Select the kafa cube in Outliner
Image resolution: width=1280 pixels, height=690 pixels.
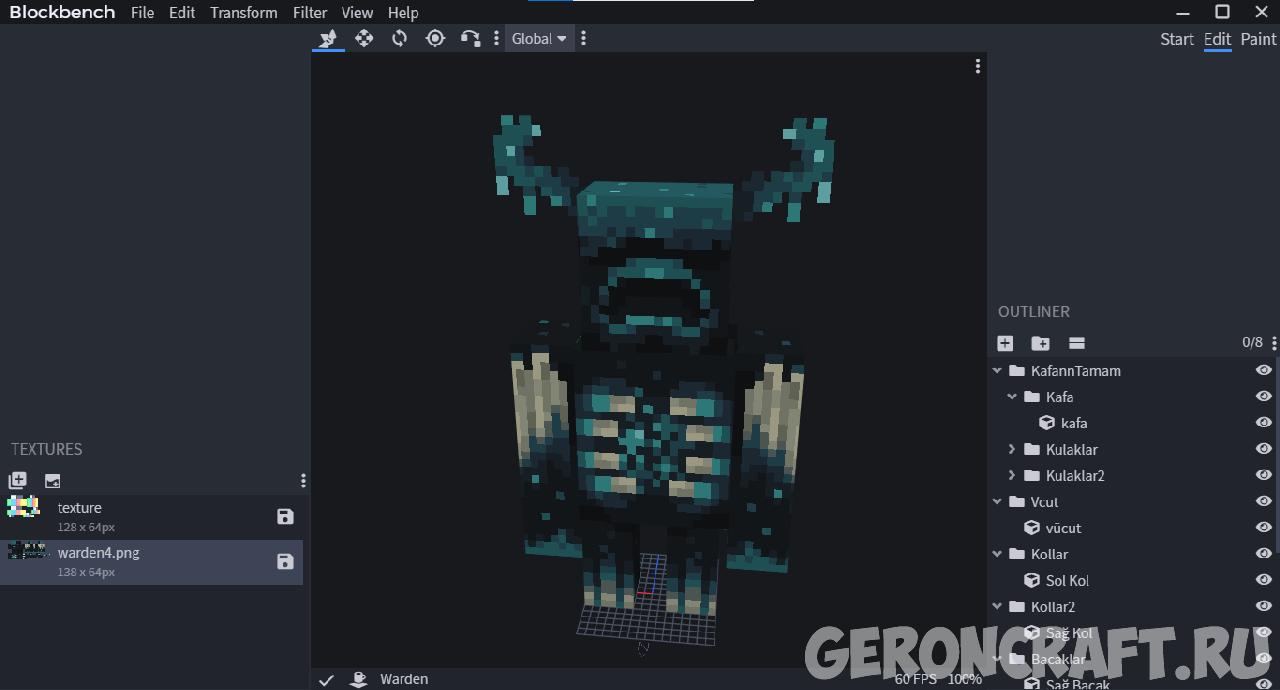click(1073, 423)
